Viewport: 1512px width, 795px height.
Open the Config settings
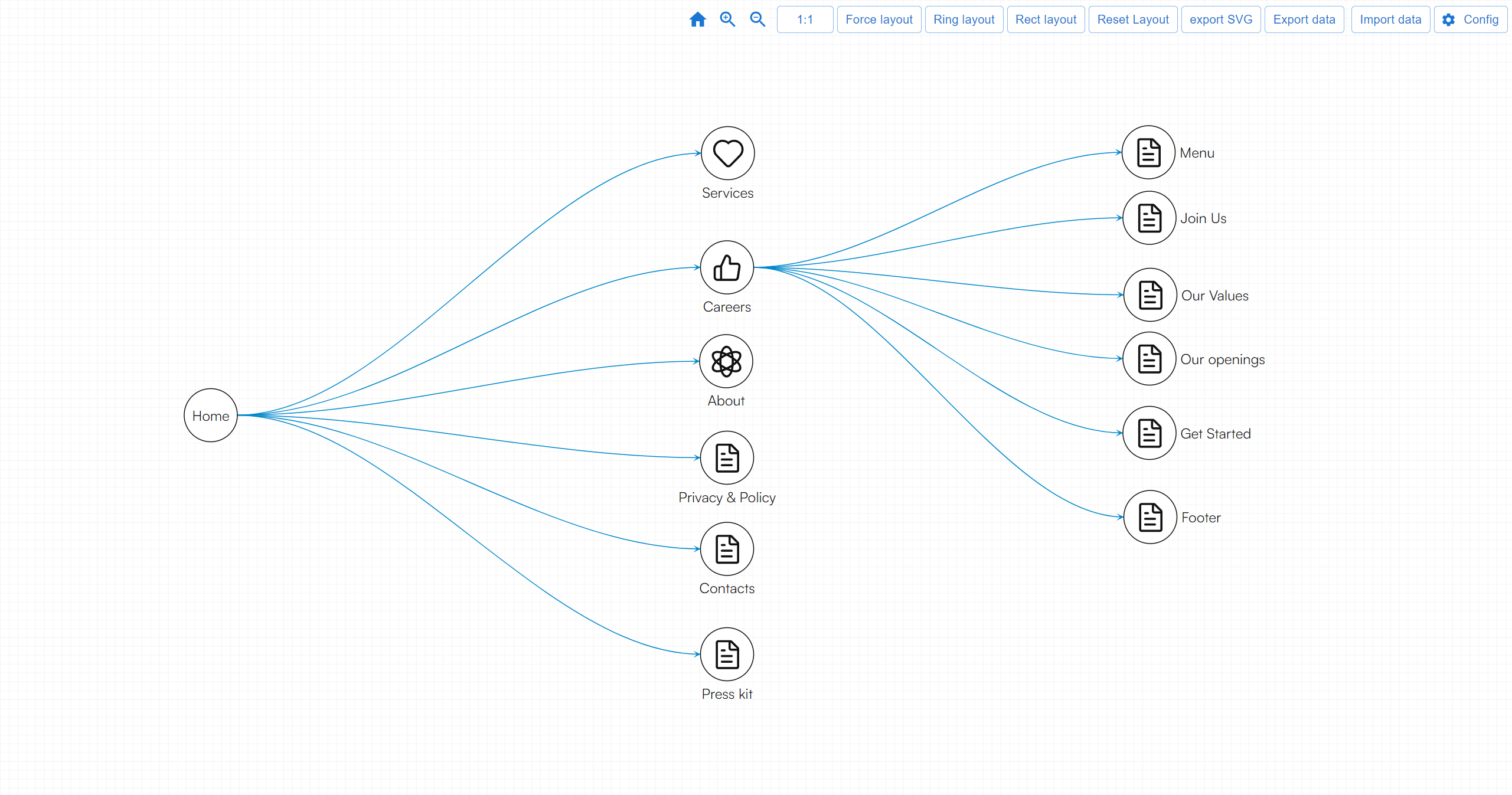(x=1470, y=19)
